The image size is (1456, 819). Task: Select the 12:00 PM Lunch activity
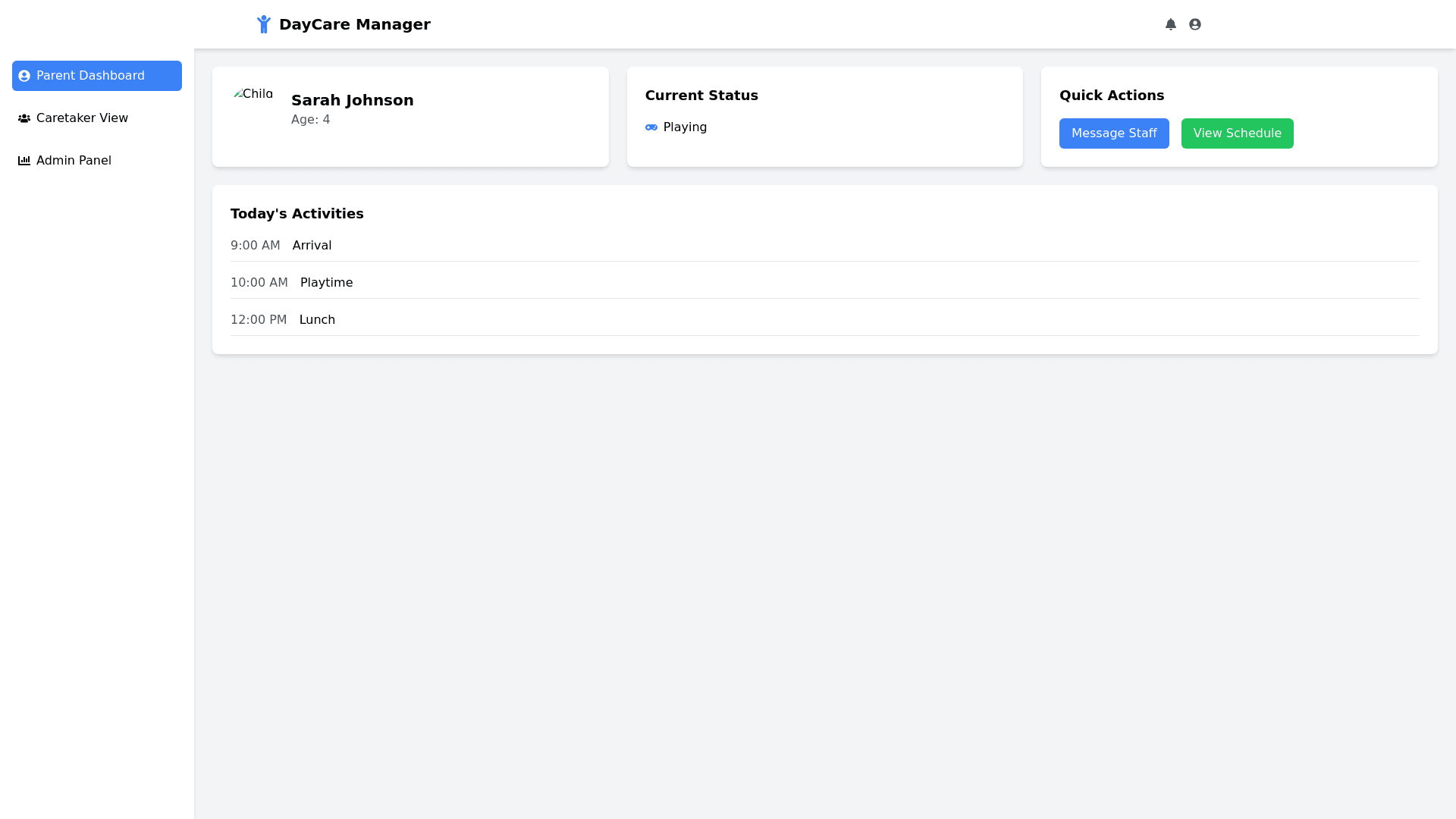(317, 320)
